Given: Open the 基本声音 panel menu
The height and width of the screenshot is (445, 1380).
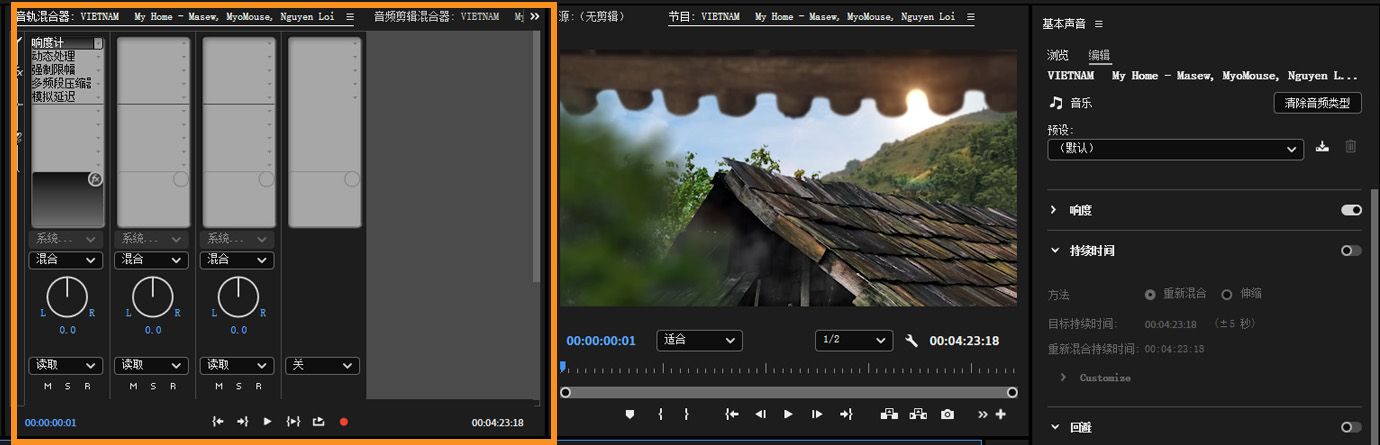Looking at the screenshot, I should pyautogui.click(x=1099, y=24).
